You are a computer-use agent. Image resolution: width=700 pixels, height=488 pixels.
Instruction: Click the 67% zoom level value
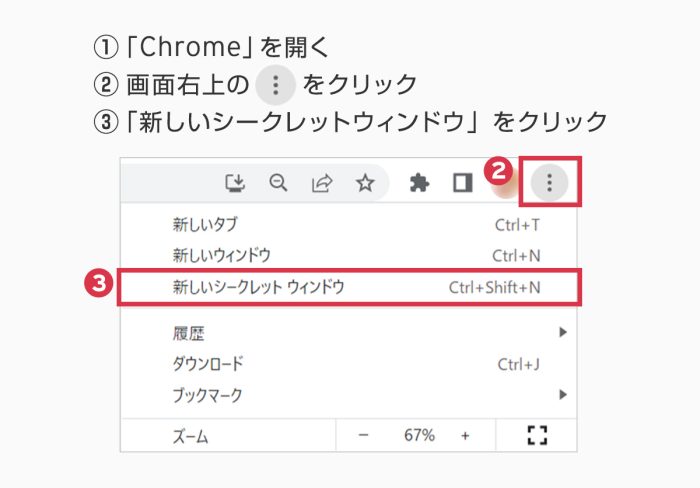pyautogui.click(x=419, y=435)
